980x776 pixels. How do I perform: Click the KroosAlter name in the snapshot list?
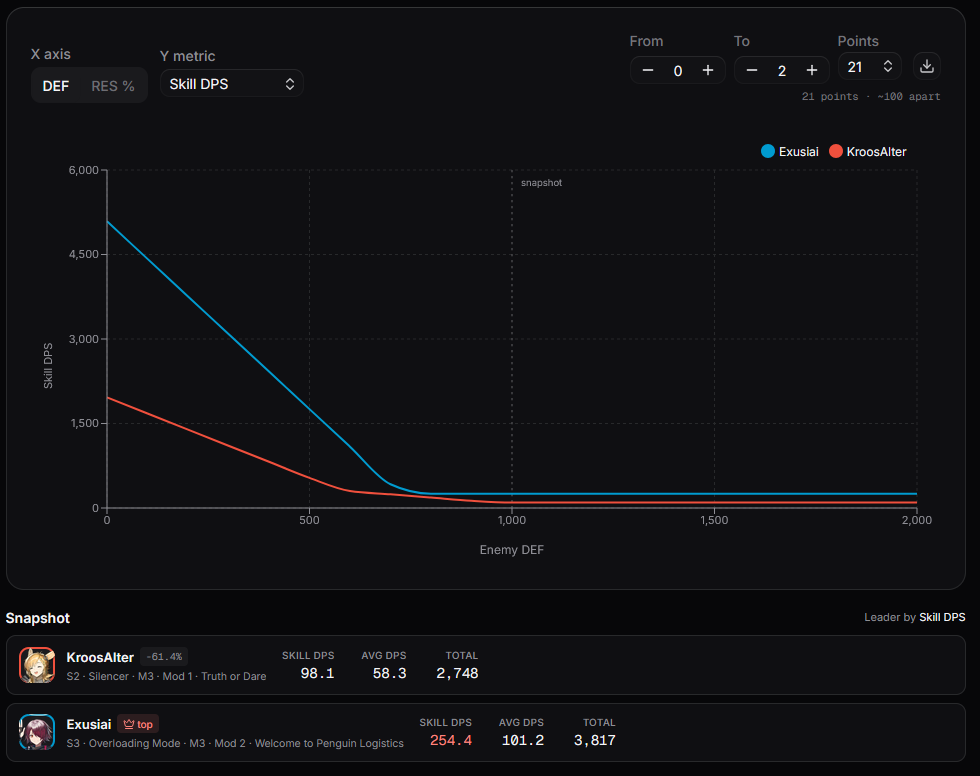coord(100,657)
